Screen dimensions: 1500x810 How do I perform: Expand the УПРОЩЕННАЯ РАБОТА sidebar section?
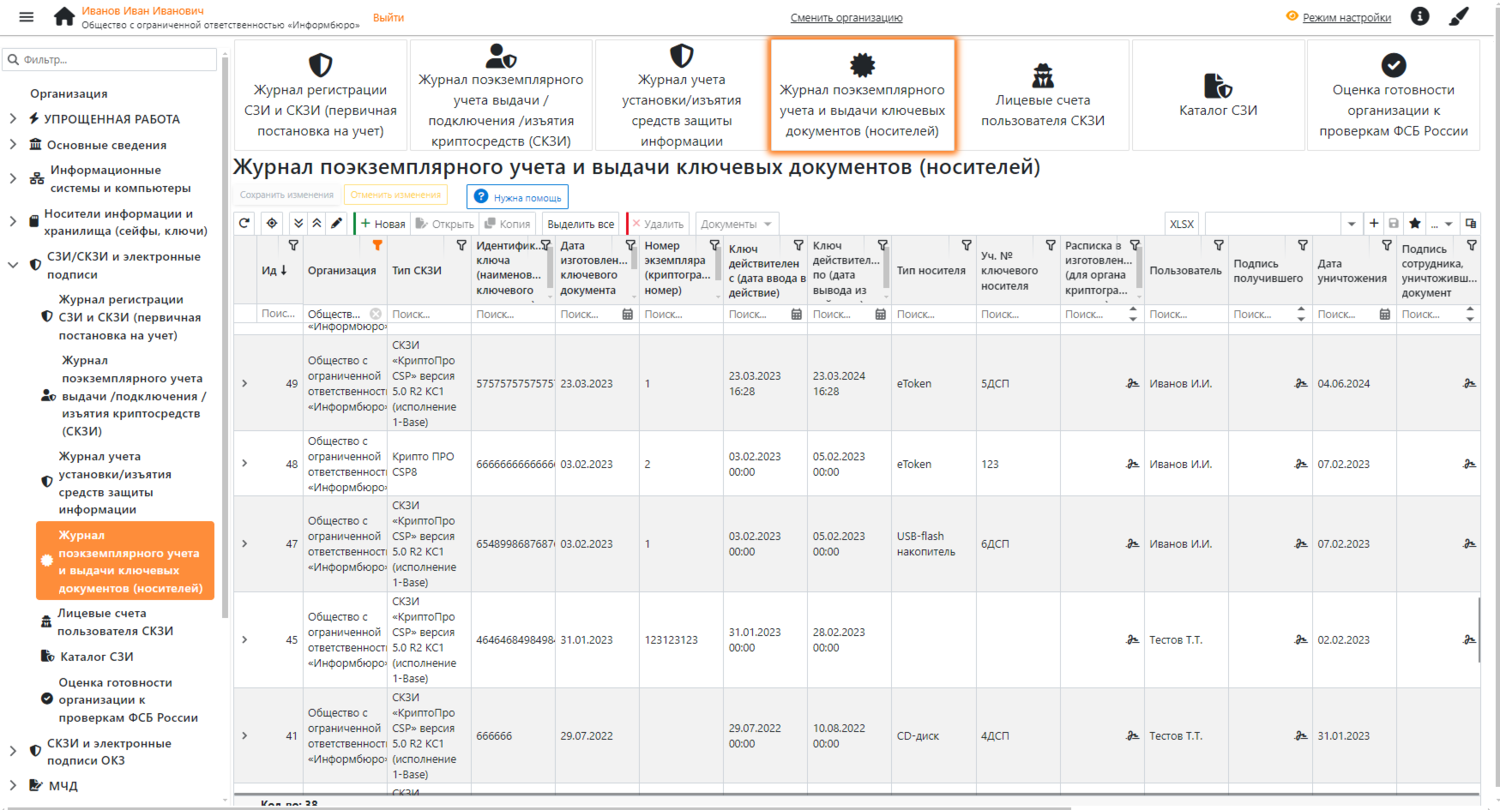tap(13, 119)
